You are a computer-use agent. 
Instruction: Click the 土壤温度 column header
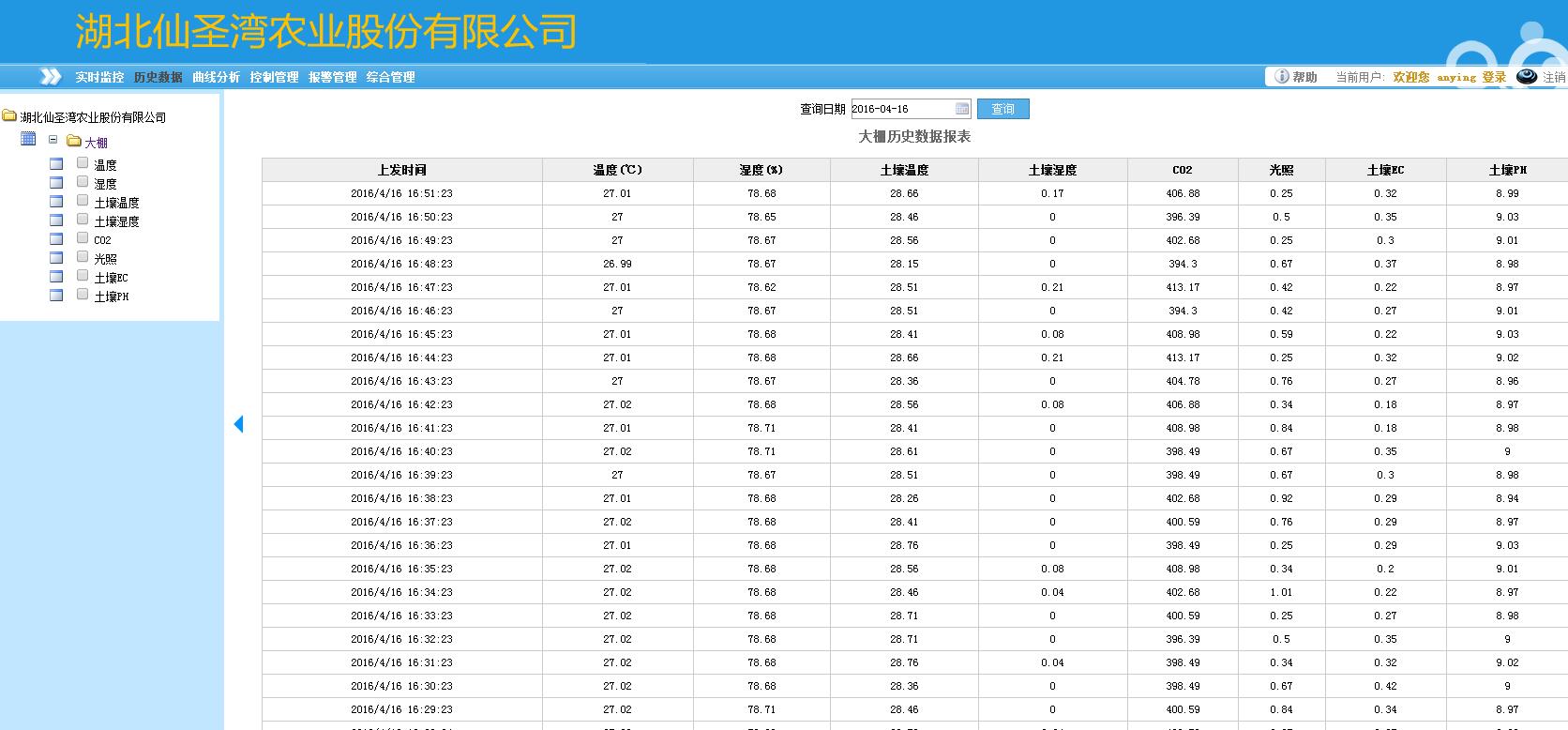pyautogui.click(x=904, y=170)
